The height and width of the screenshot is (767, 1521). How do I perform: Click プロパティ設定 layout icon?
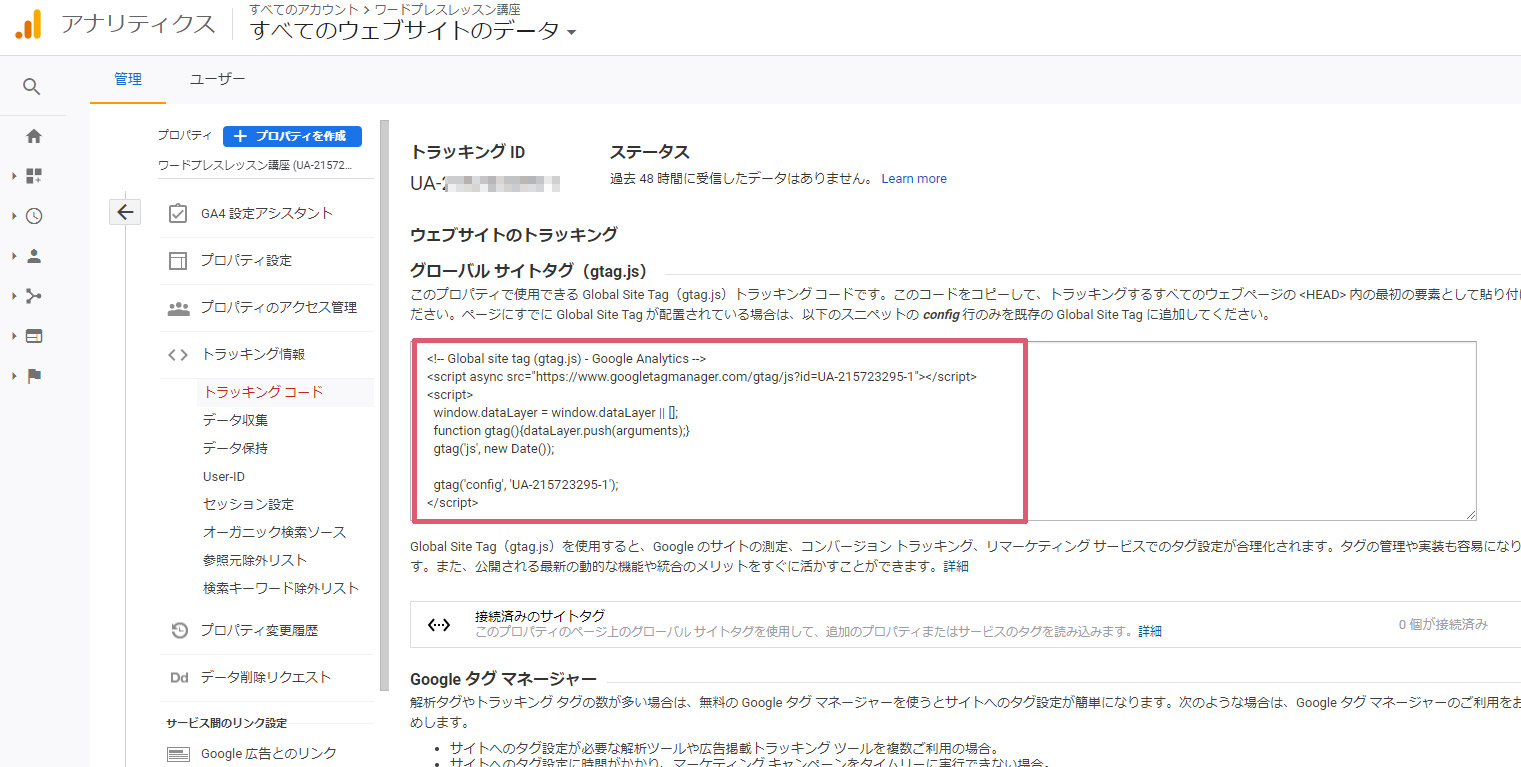coord(178,261)
